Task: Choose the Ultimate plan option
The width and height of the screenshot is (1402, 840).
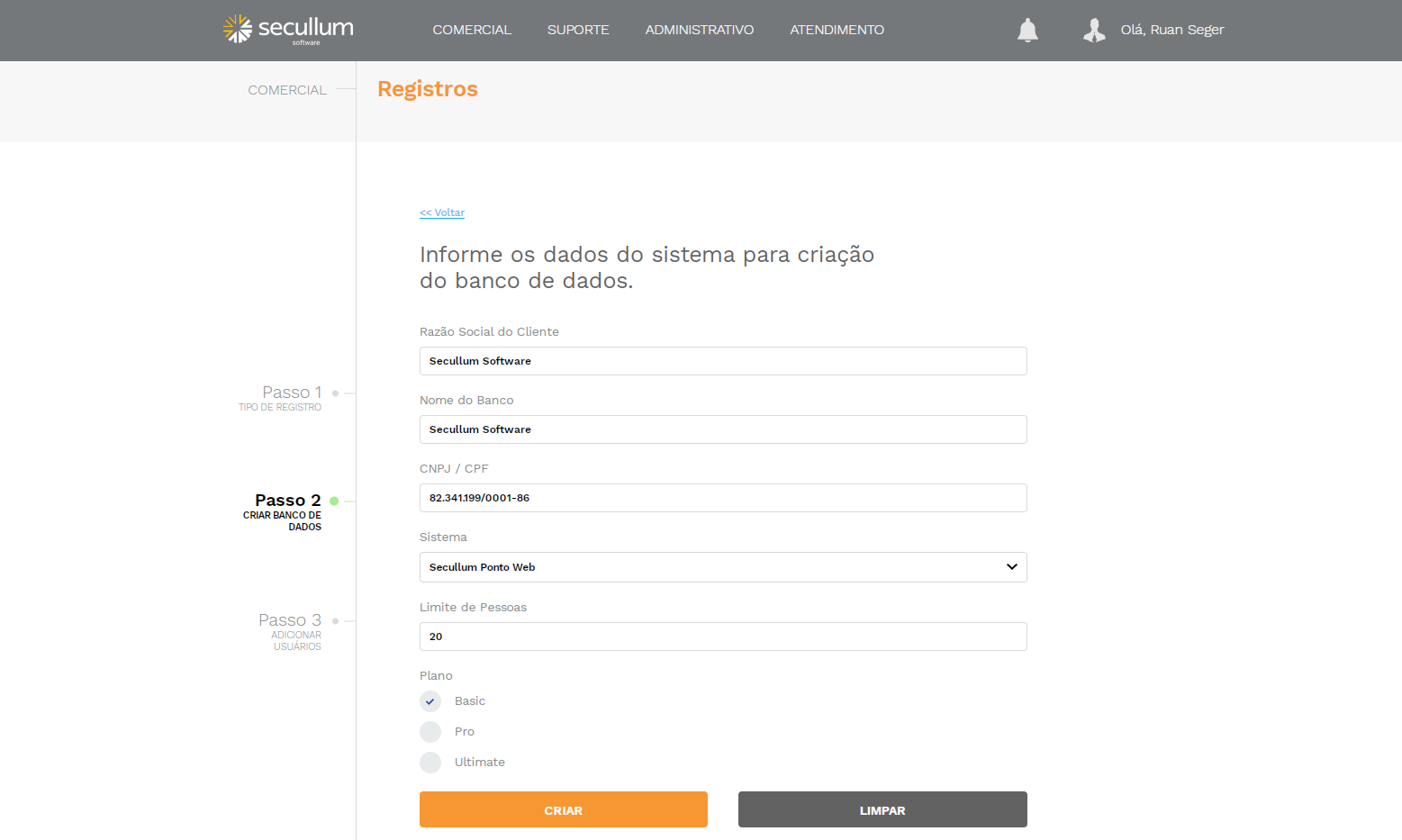Action: pos(430,763)
